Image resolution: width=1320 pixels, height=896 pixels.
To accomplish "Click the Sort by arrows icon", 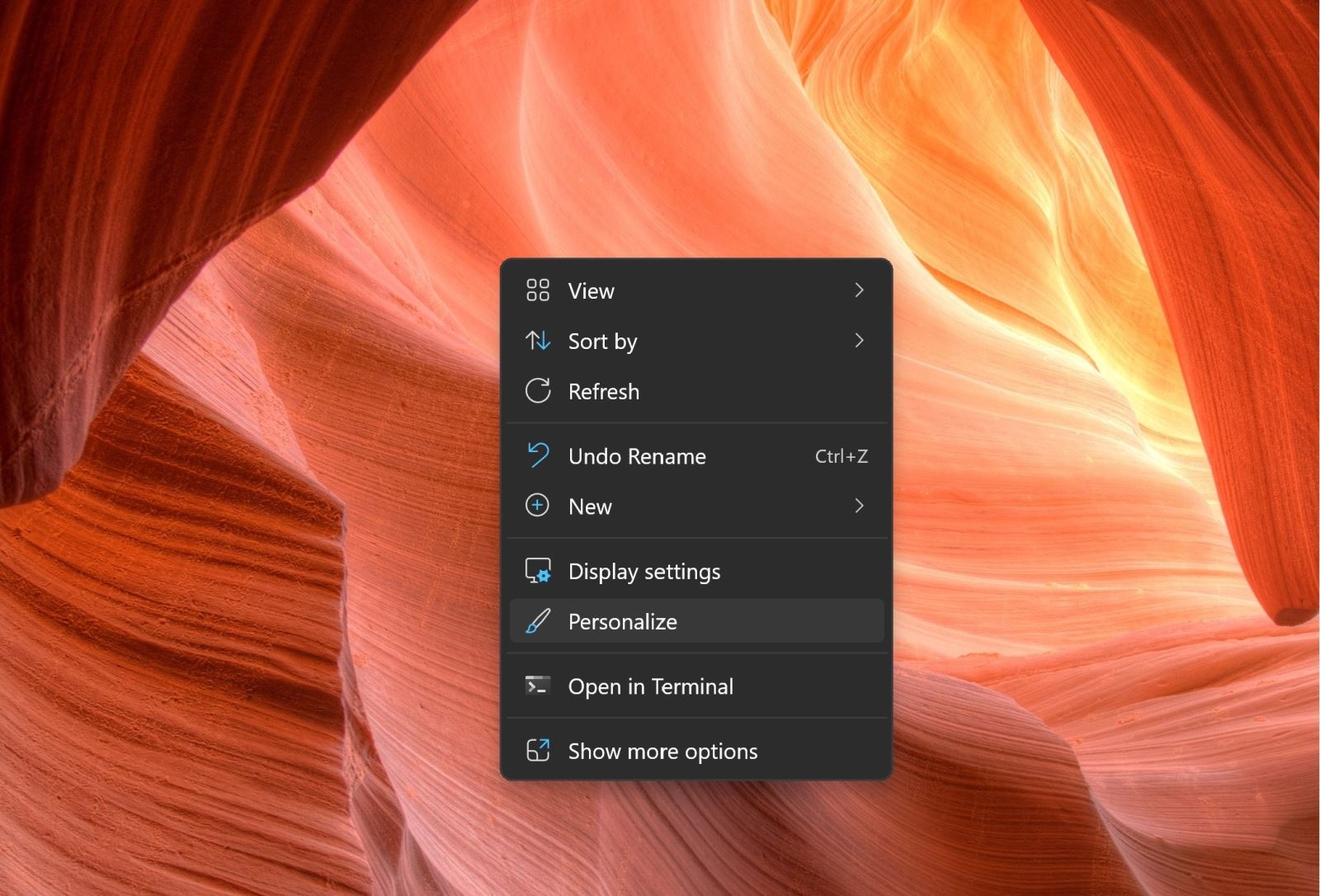I will [538, 341].
